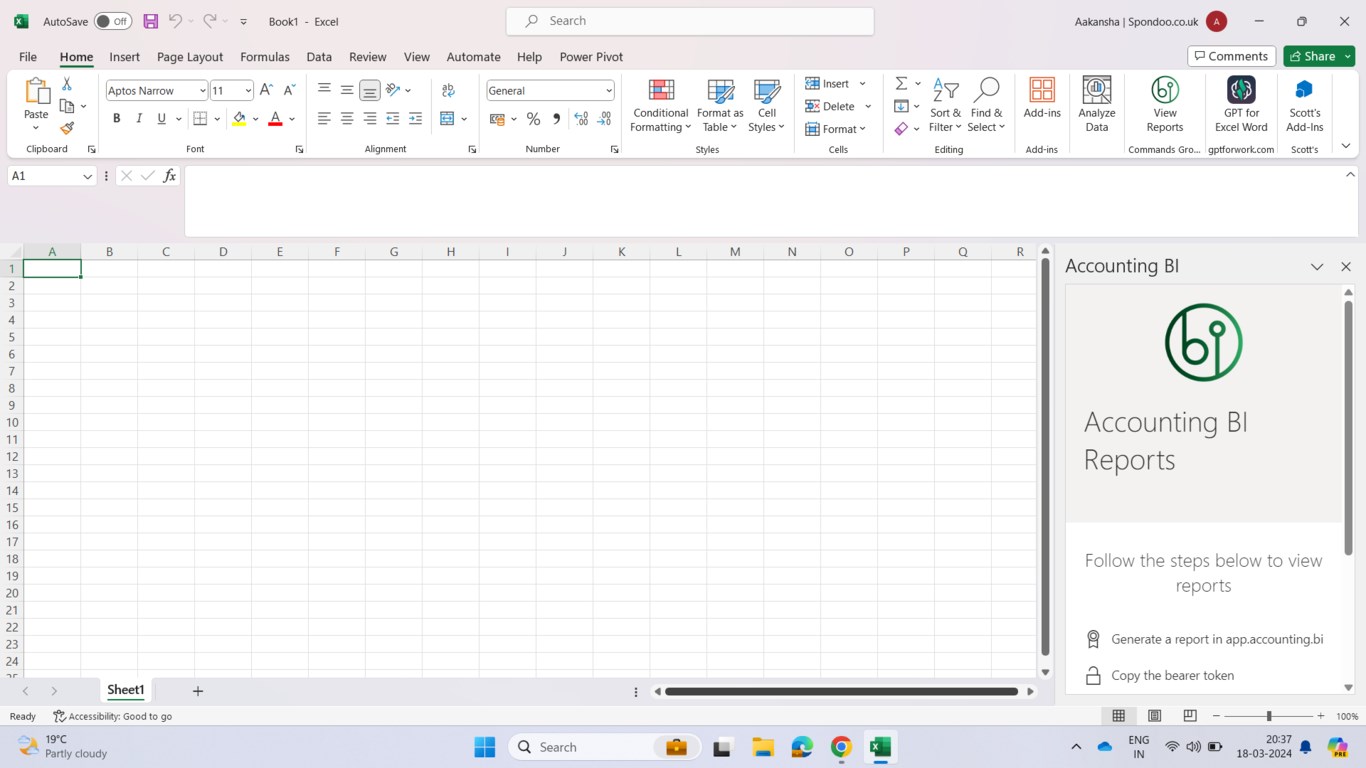Click the Save icon in the title bar
Viewport: 1366px width, 768px height.
(150, 21)
